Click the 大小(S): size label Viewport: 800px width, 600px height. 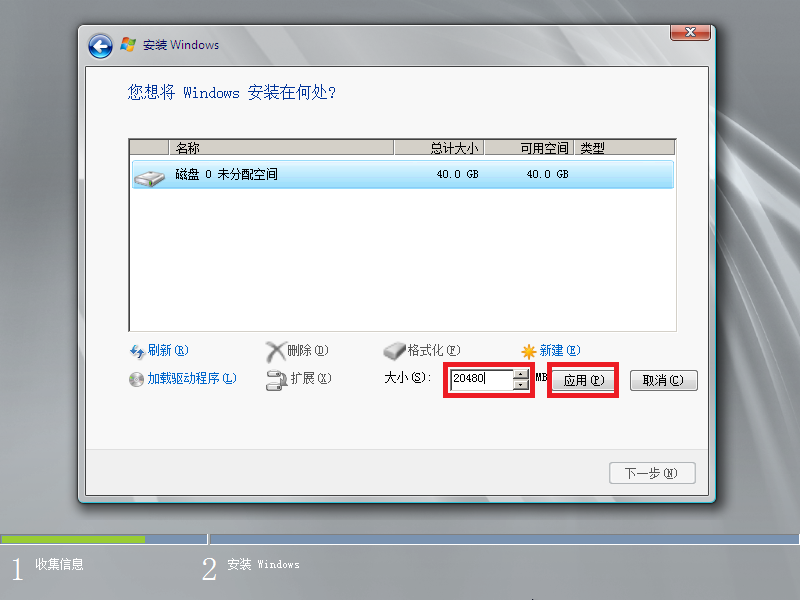click(x=407, y=378)
